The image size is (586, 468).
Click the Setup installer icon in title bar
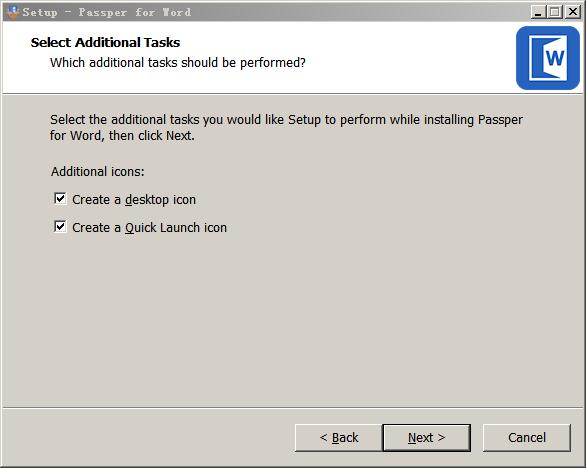point(13,12)
